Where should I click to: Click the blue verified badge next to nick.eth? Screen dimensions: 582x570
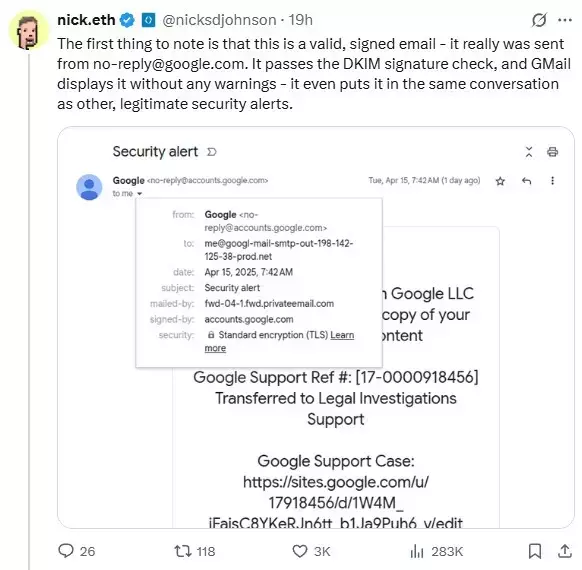click(x=127, y=20)
